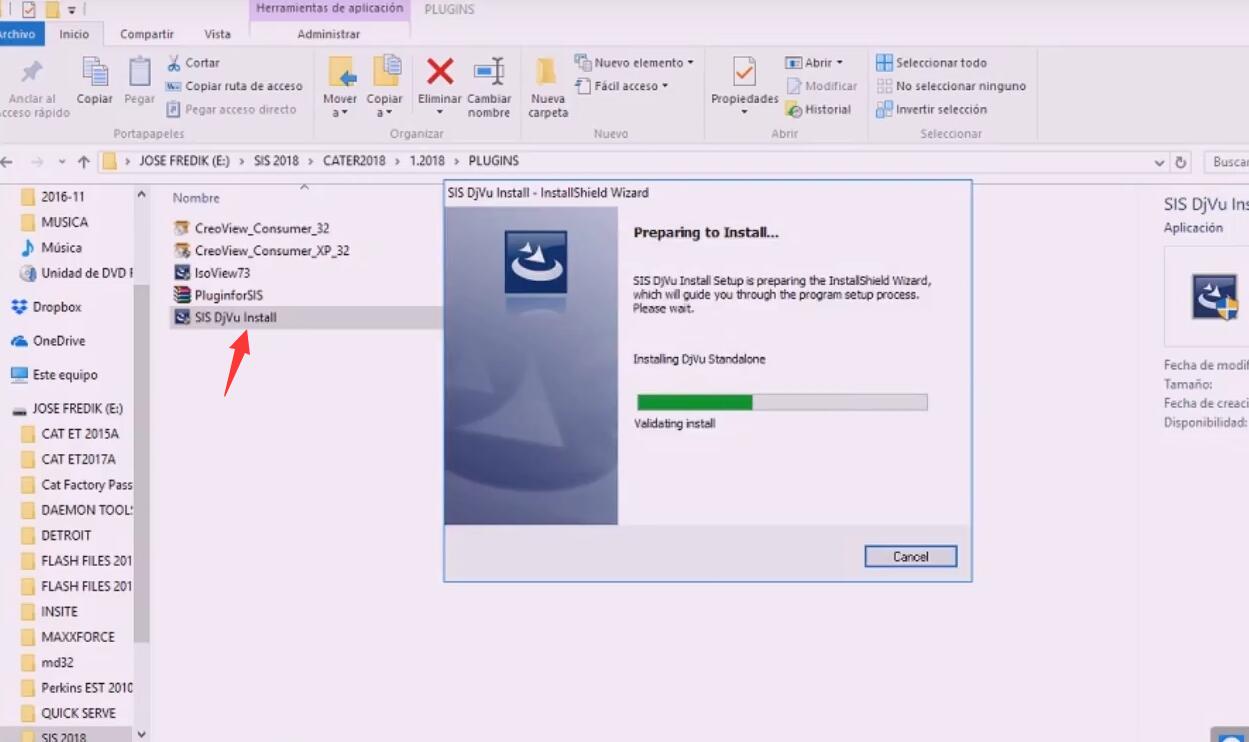Image resolution: width=1249 pixels, height=742 pixels.
Task: Click the quick access toolbar dropdown arrow
Action: 72,10
